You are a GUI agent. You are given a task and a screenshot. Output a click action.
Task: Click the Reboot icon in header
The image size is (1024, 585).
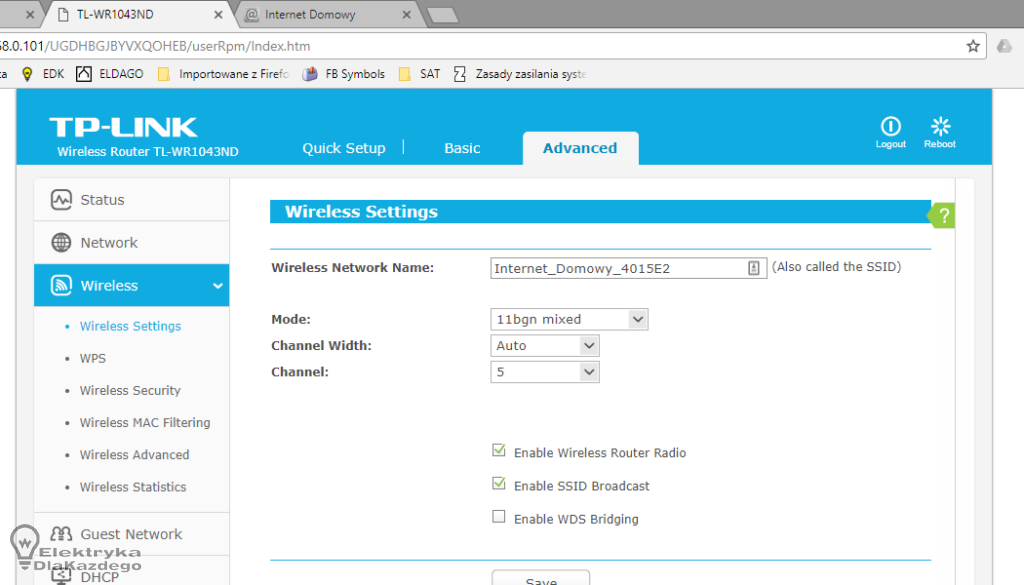coord(939,127)
